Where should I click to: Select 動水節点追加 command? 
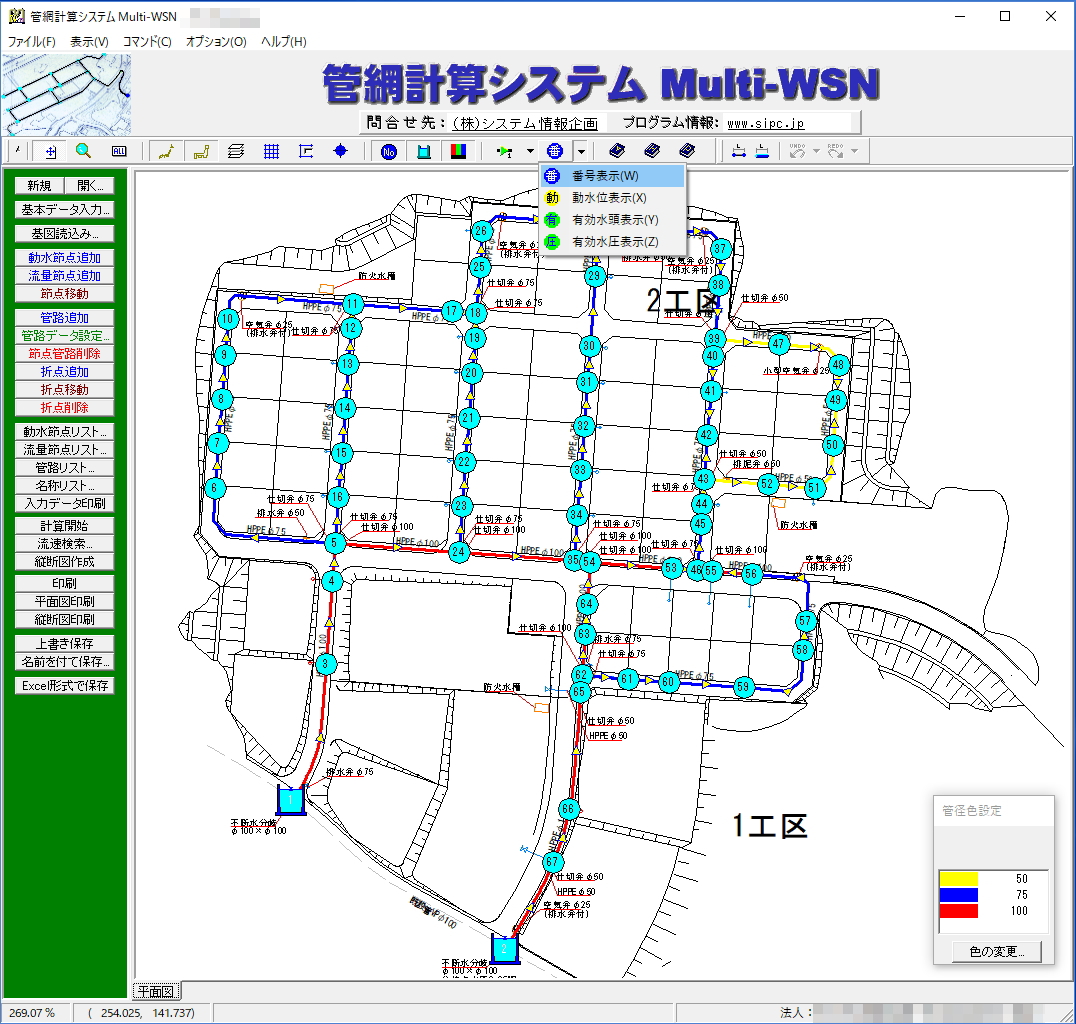point(65,258)
